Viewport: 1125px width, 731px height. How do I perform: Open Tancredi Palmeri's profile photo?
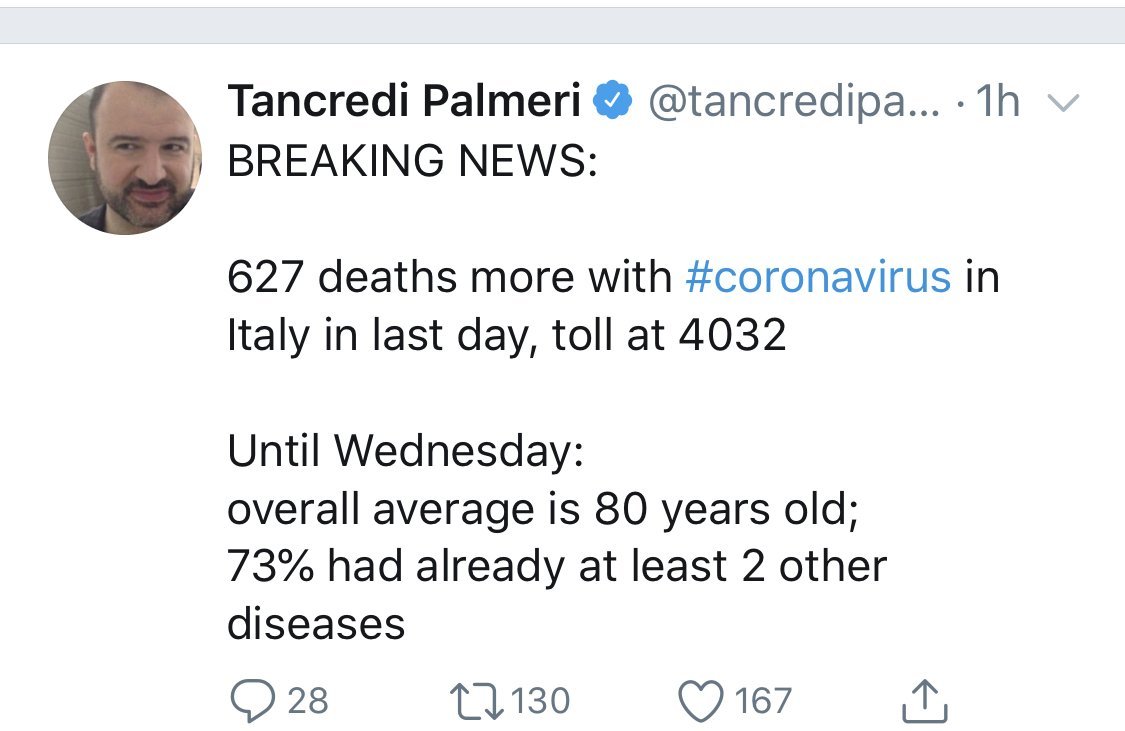[125, 158]
